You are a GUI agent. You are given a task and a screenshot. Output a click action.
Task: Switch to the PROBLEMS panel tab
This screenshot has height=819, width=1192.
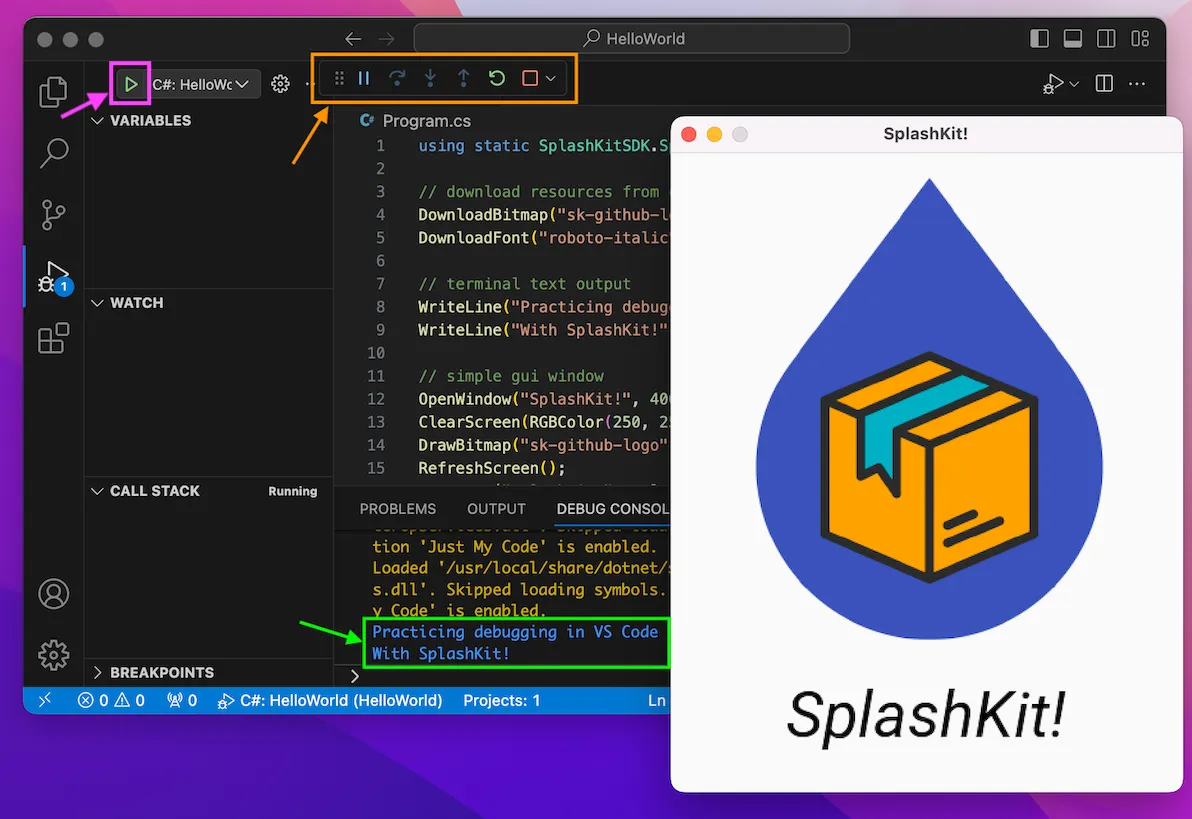tap(398, 509)
